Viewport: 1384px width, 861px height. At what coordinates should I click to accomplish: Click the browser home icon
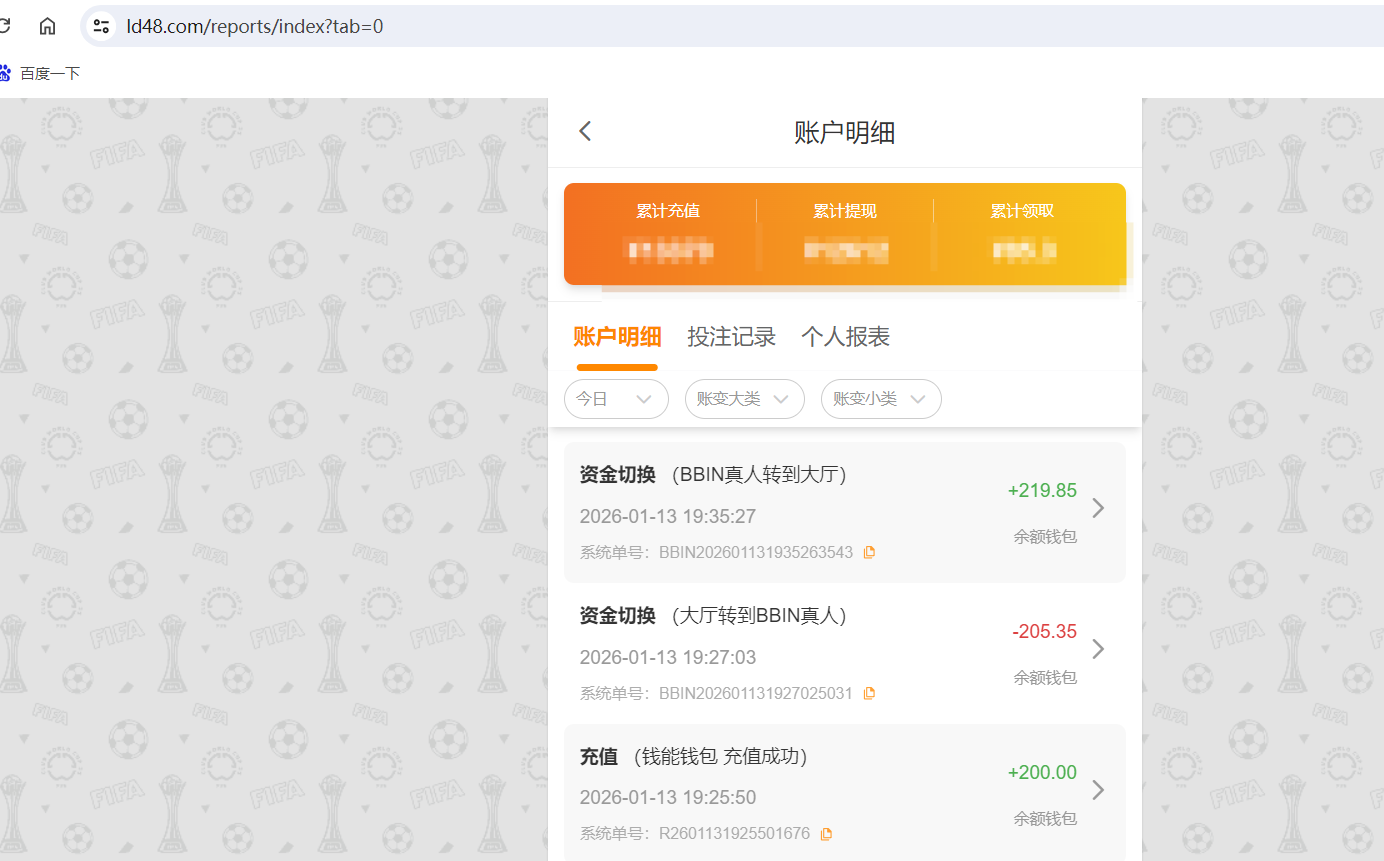[47, 25]
